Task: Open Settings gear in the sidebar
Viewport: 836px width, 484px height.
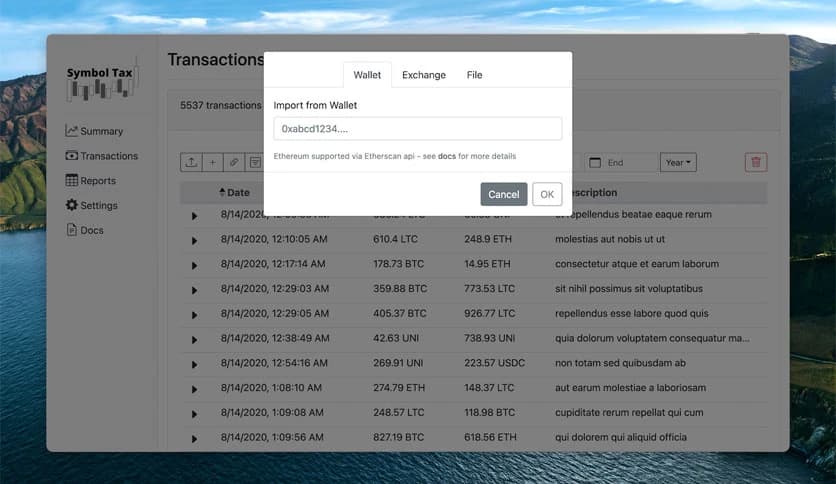Action: pyautogui.click(x=72, y=205)
